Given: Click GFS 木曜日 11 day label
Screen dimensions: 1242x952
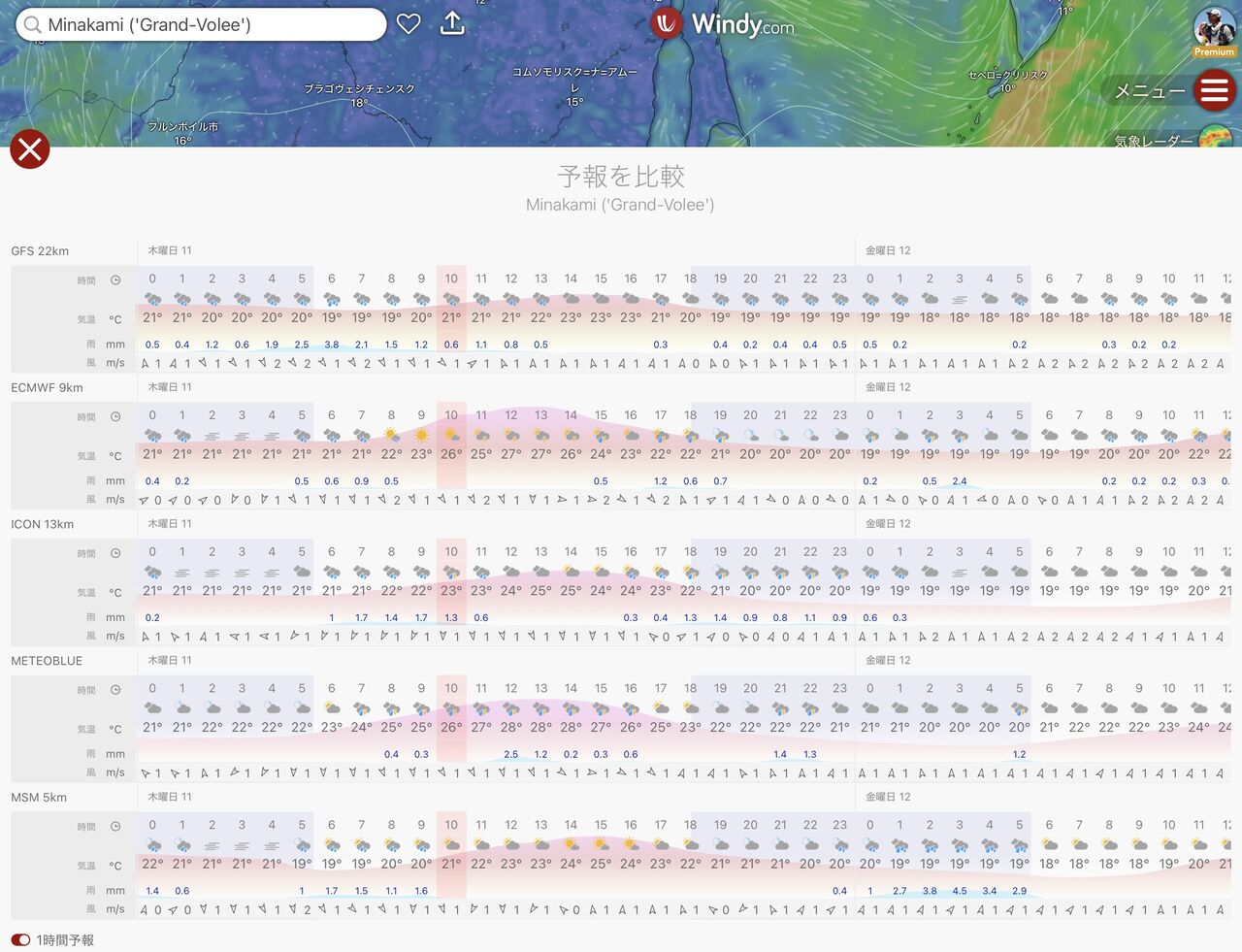Looking at the screenshot, I should [x=170, y=250].
